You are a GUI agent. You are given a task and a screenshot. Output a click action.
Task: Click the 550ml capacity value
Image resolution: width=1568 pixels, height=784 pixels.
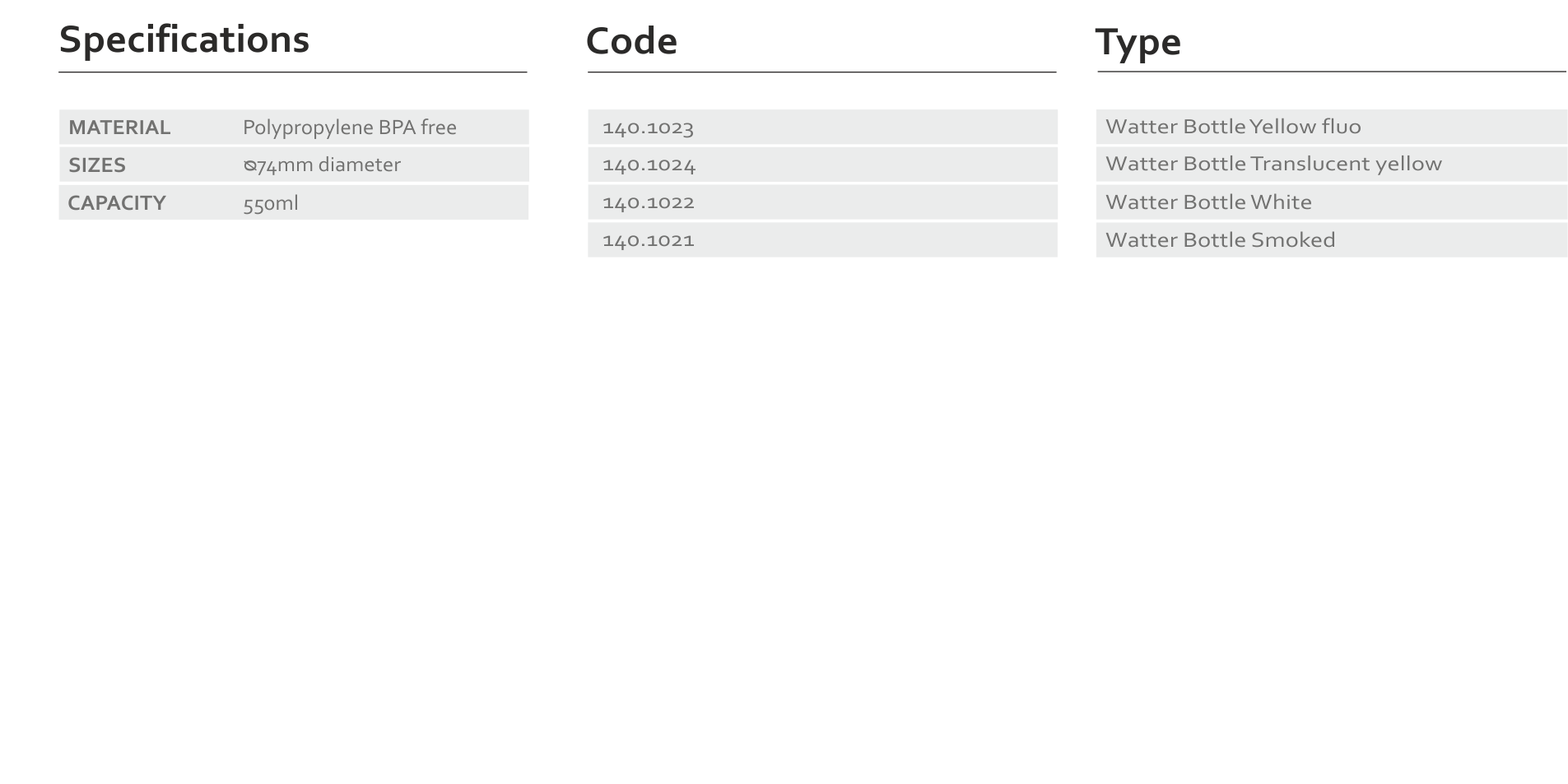(x=271, y=204)
